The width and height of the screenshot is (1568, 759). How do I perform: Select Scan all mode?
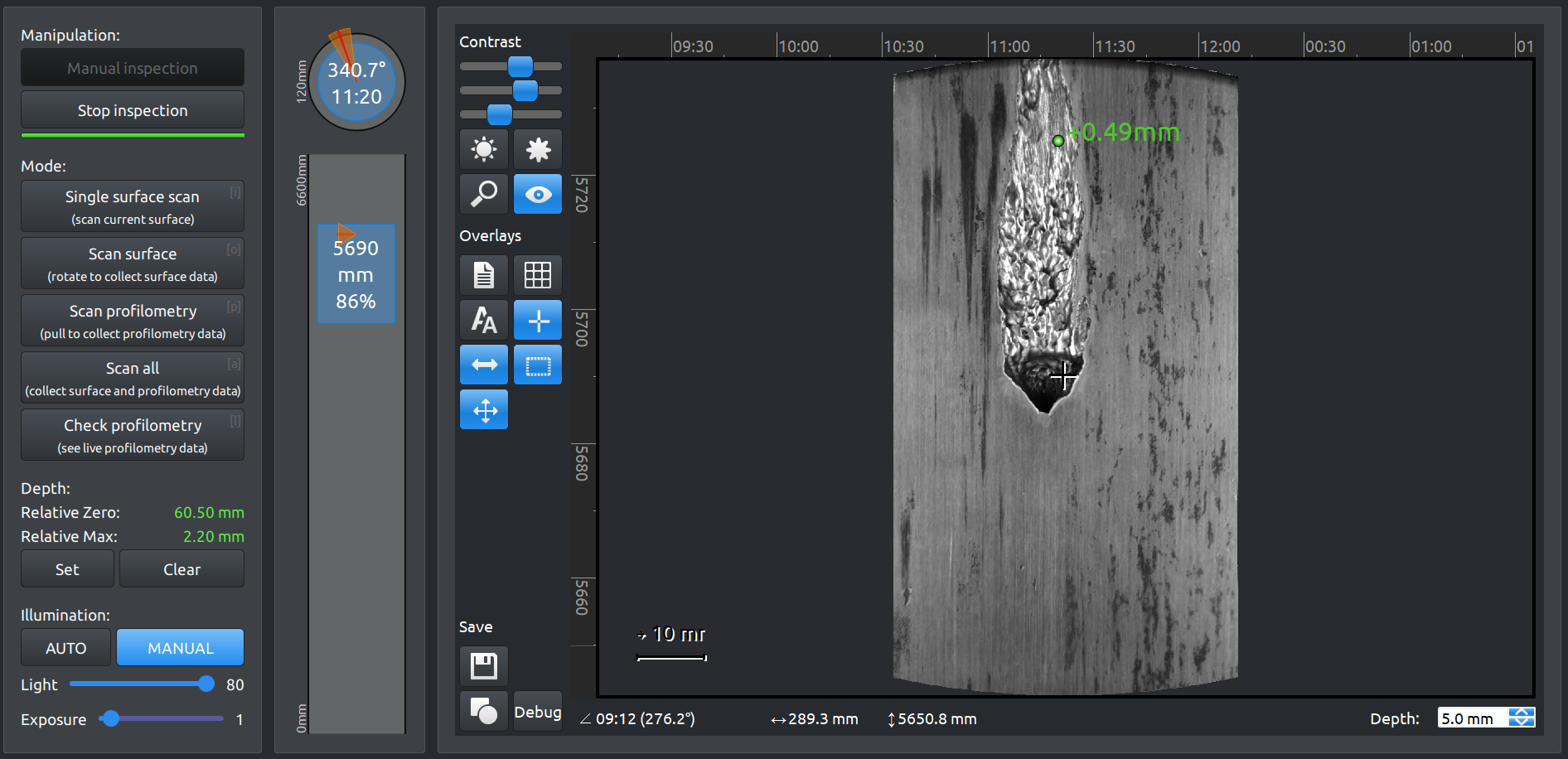[x=133, y=378]
